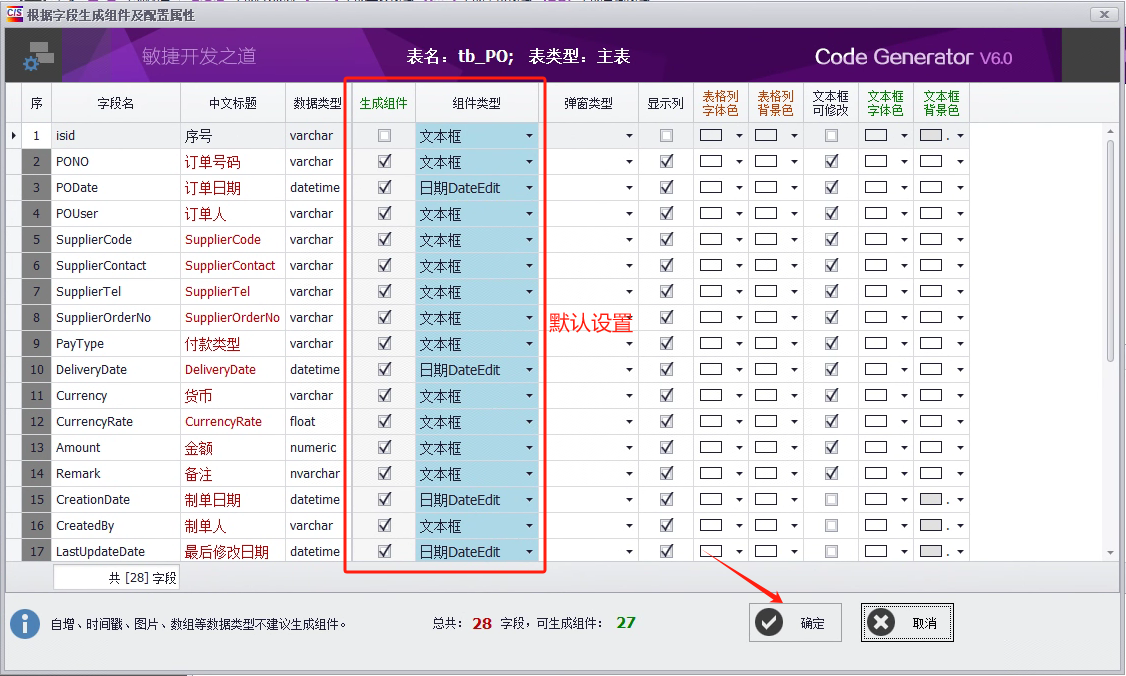Open 组件类型 dropdown for PODate row
Screen dimensions: 1126x676
click(529, 187)
